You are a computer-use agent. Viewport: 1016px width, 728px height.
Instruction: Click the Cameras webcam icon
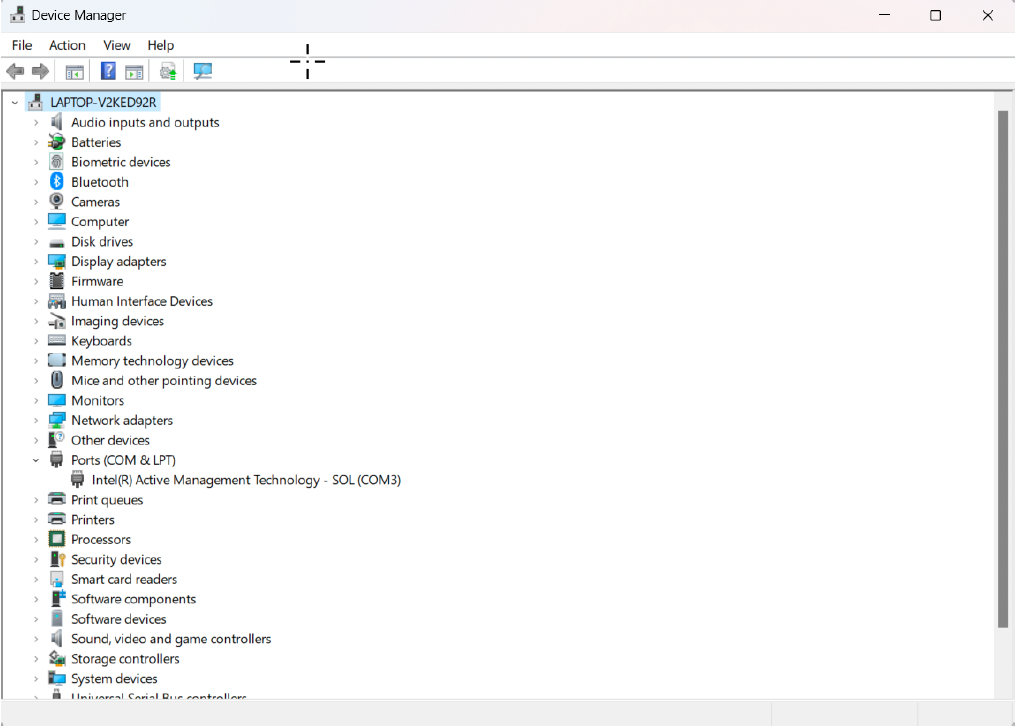[57, 201]
